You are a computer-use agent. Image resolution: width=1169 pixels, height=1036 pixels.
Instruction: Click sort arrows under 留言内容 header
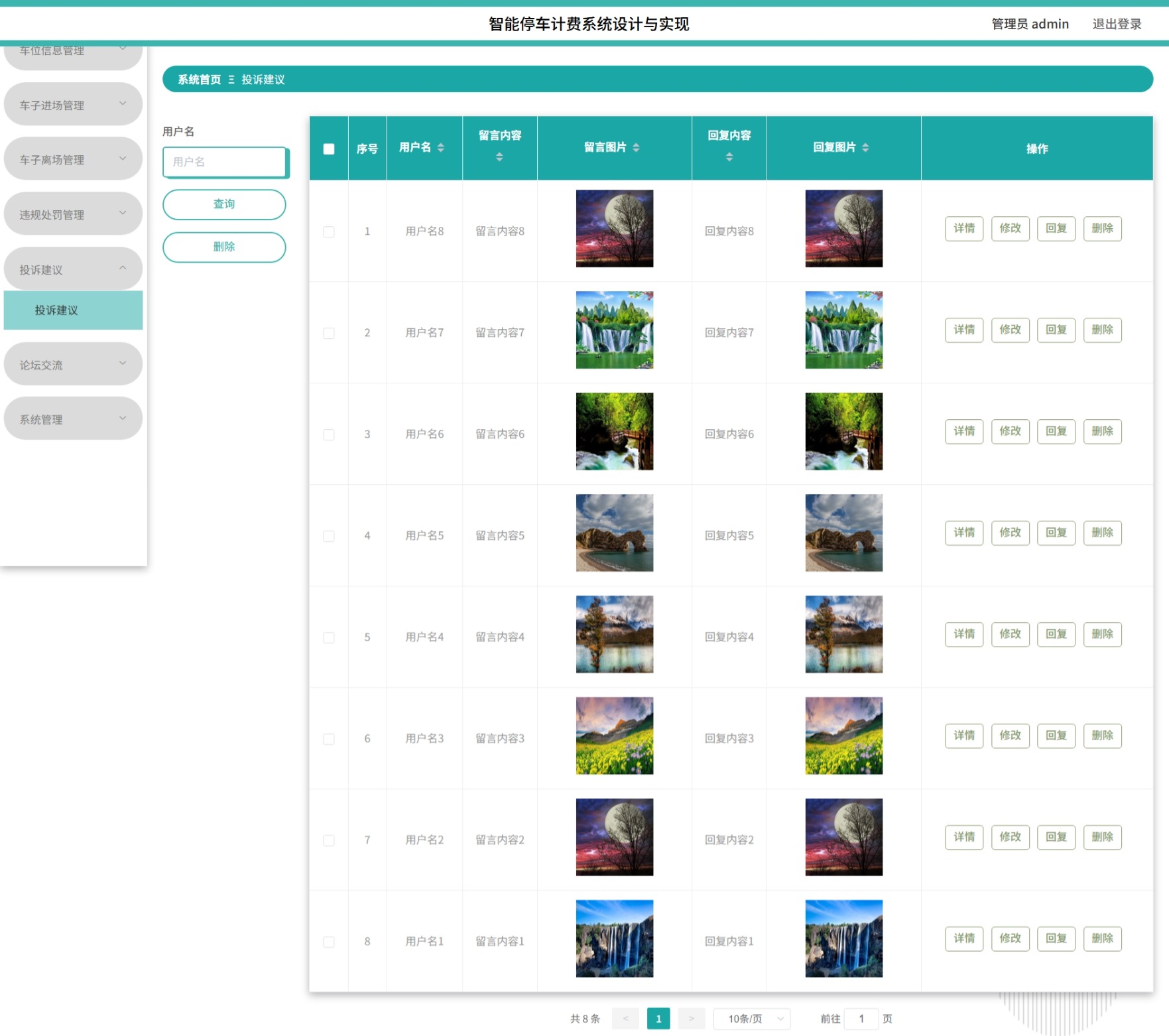point(499,157)
